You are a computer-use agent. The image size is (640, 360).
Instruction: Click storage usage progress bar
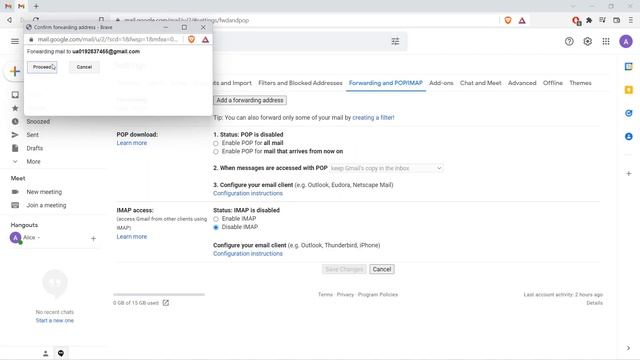159,294
